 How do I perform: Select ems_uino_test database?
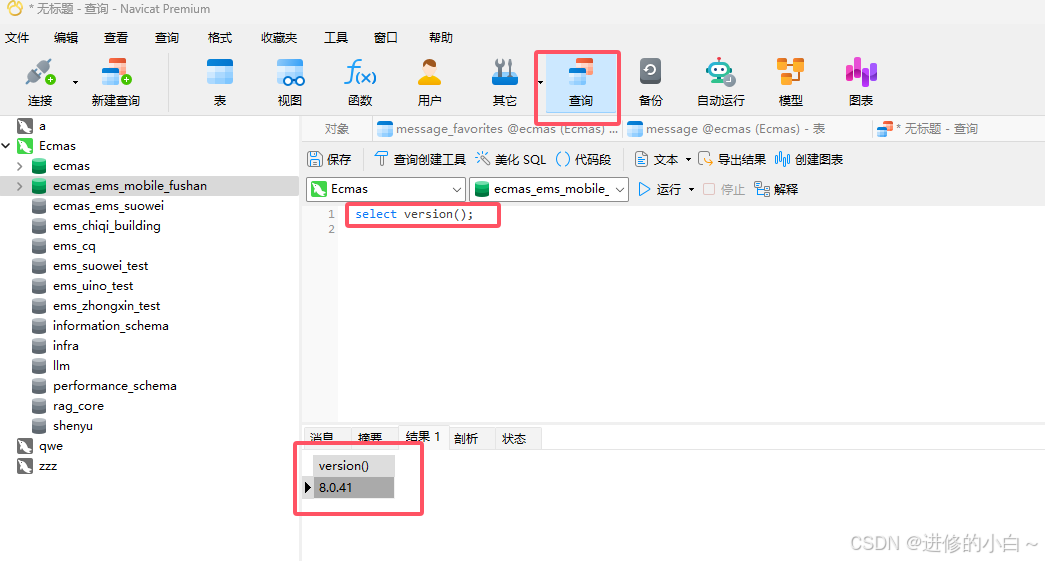[93, 286]
